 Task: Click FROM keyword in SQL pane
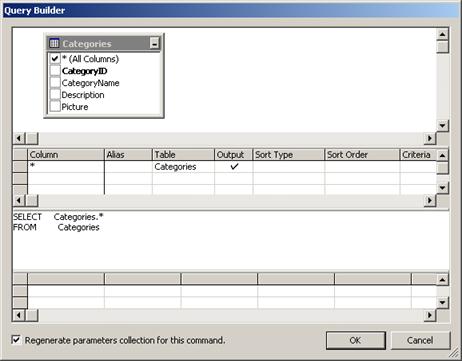point(25,227)
